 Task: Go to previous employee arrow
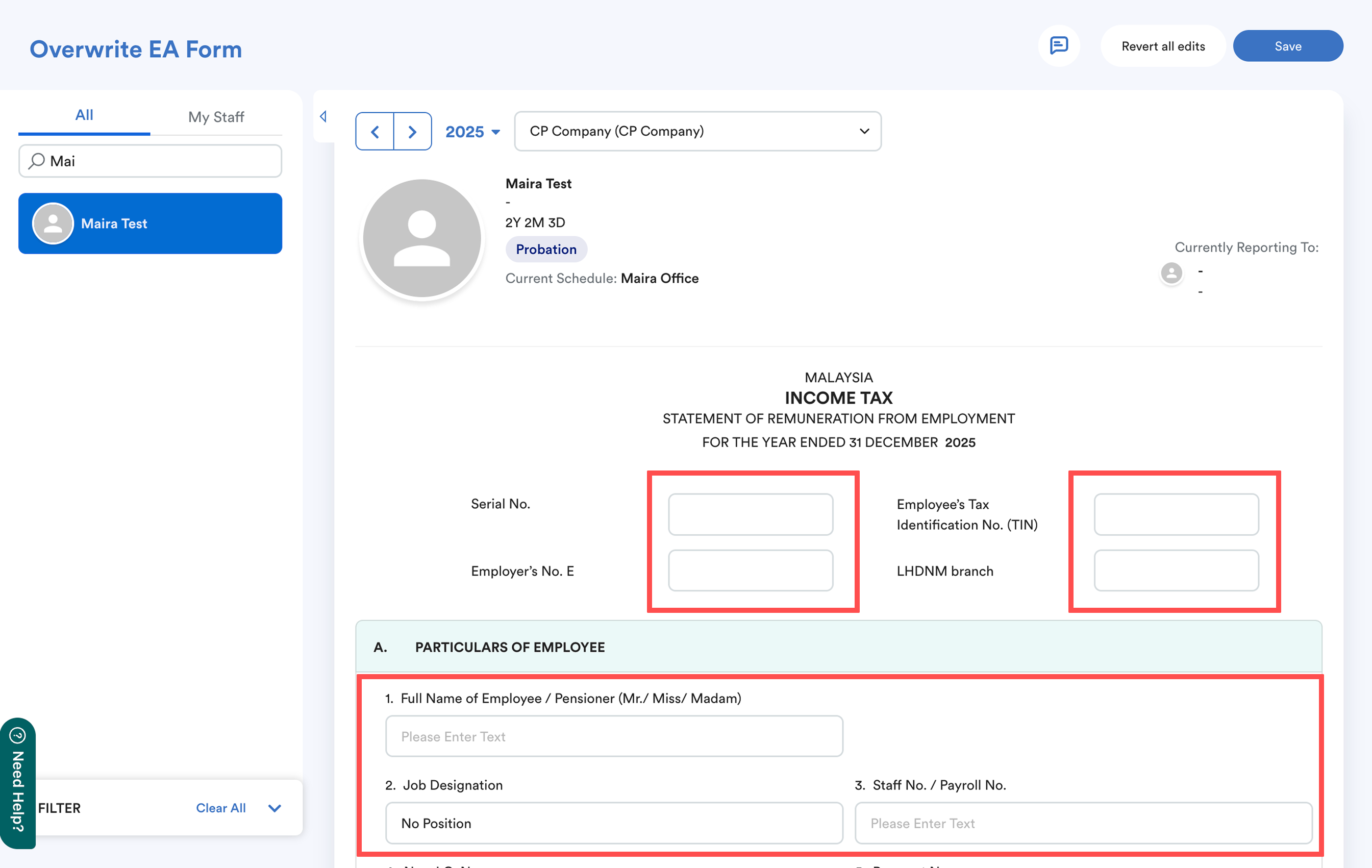pos(375,132)
